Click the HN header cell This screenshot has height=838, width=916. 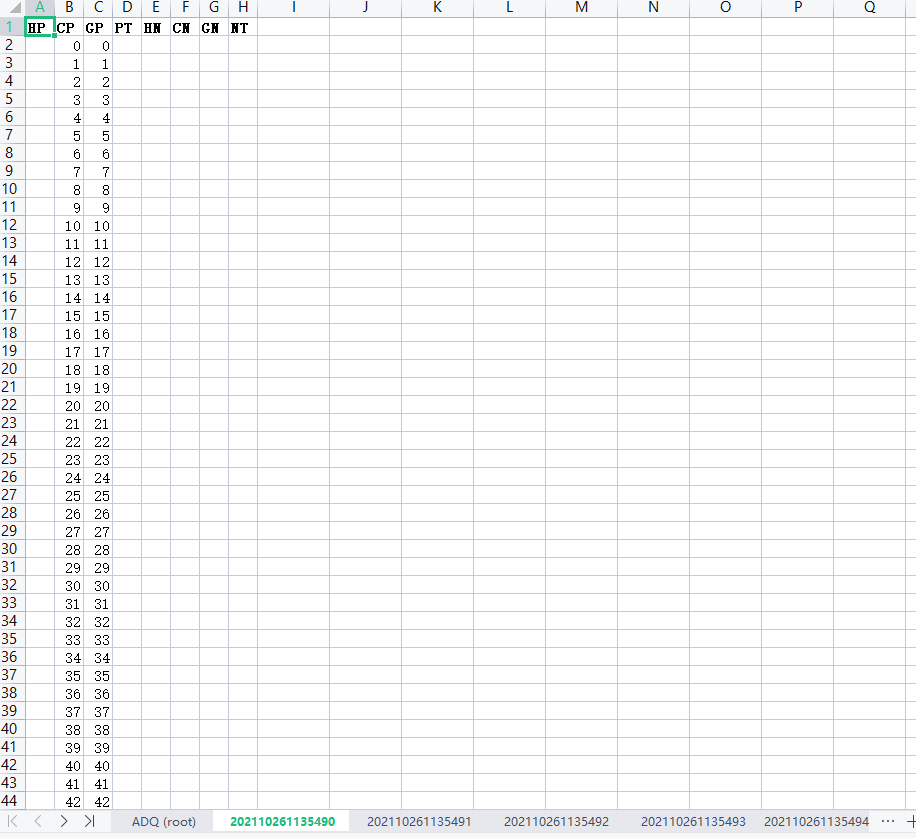click(156, 27)
